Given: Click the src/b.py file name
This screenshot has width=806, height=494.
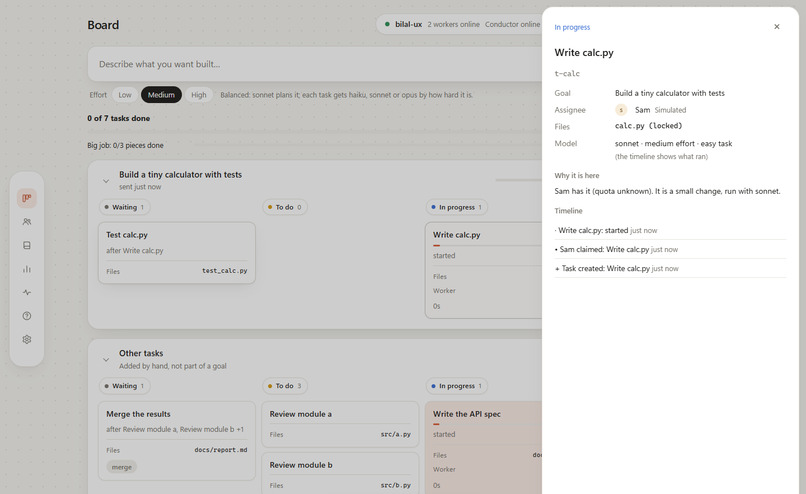Looking at the screenshot, I should tap(396, 485).
